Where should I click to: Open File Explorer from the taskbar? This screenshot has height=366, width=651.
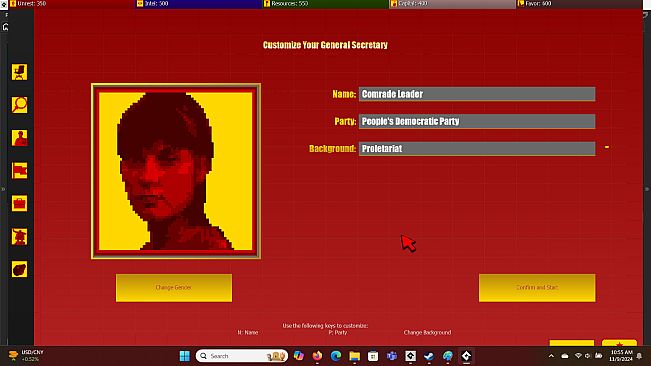click(x=355, y=356)
